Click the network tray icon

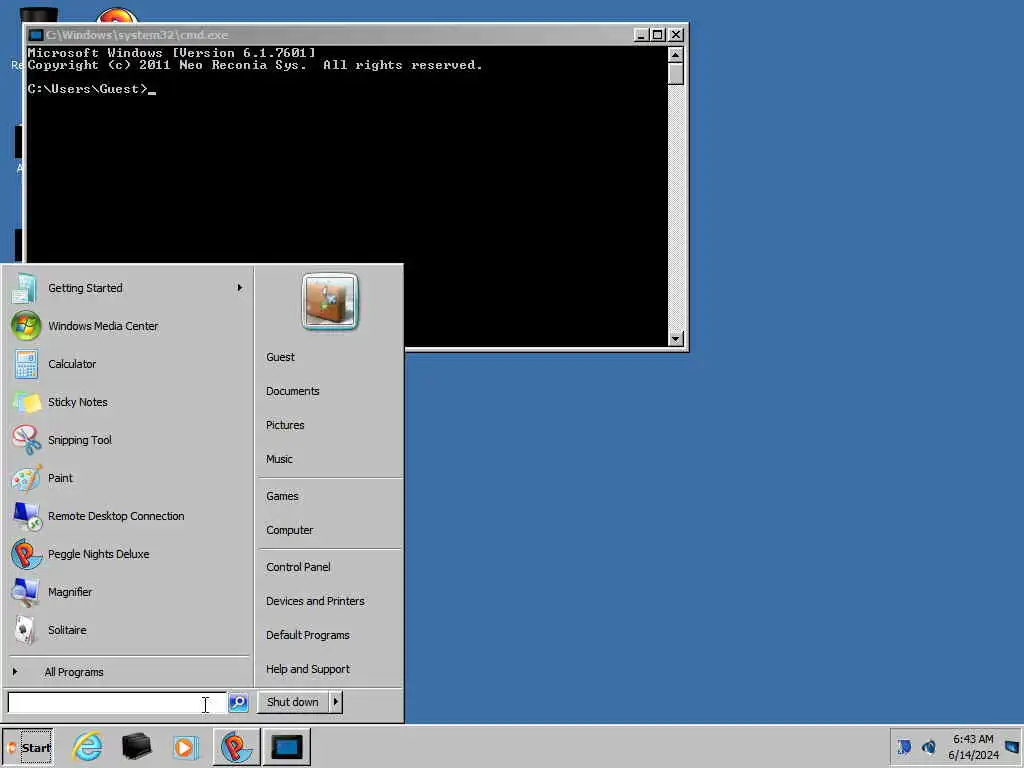904,746
